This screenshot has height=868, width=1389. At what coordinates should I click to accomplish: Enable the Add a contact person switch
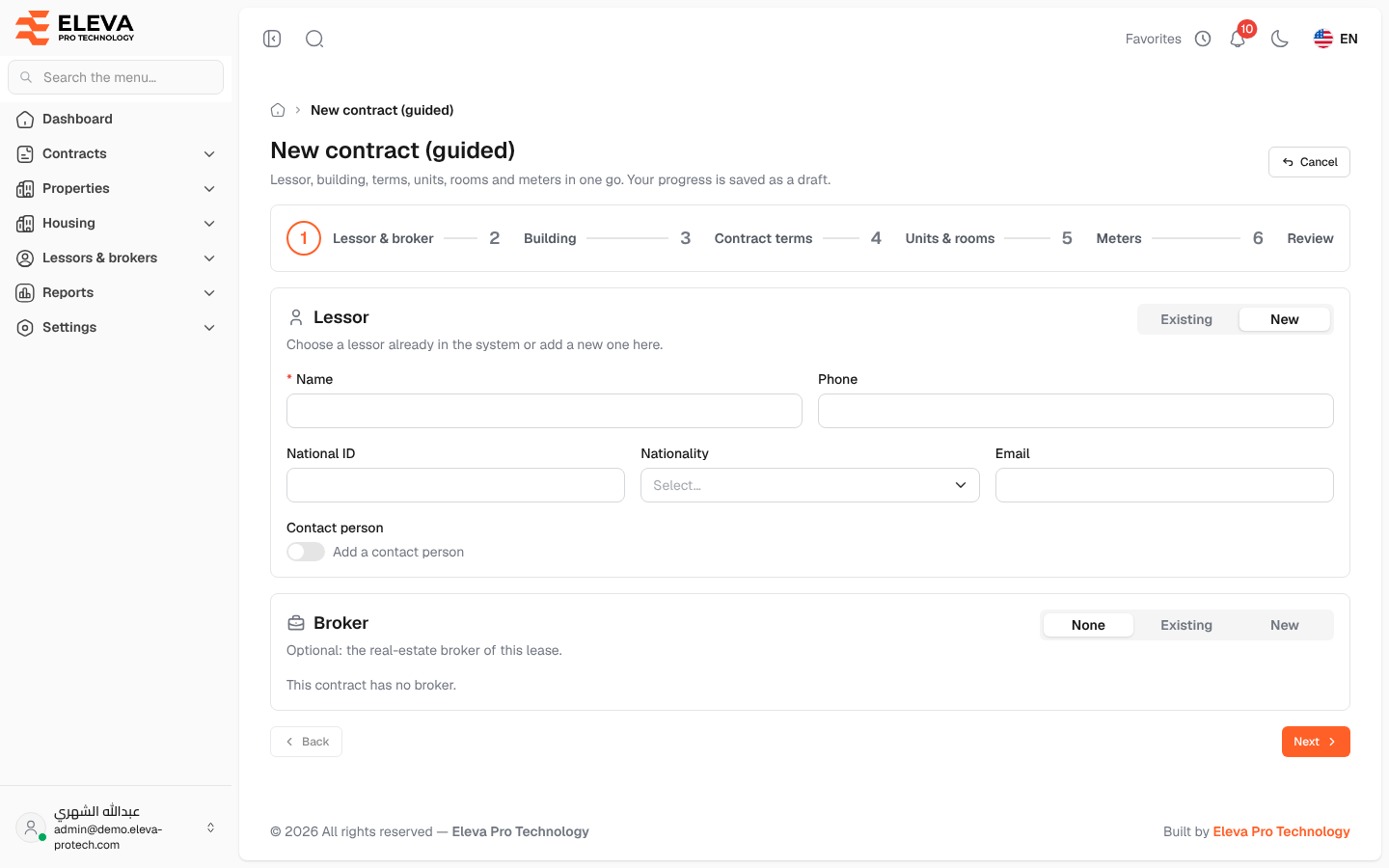[x=306, y=552]
